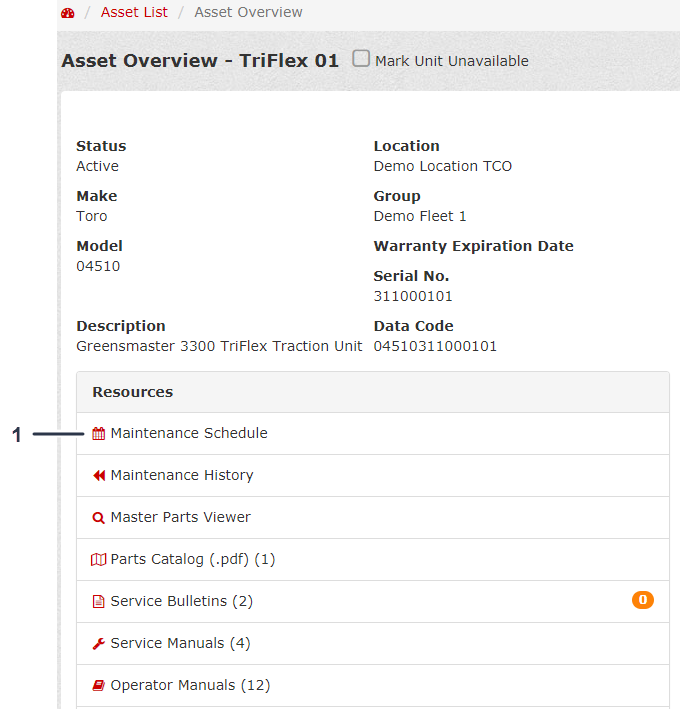
Task: Click the orange Service Bulletins count badge
Action: 642,600
